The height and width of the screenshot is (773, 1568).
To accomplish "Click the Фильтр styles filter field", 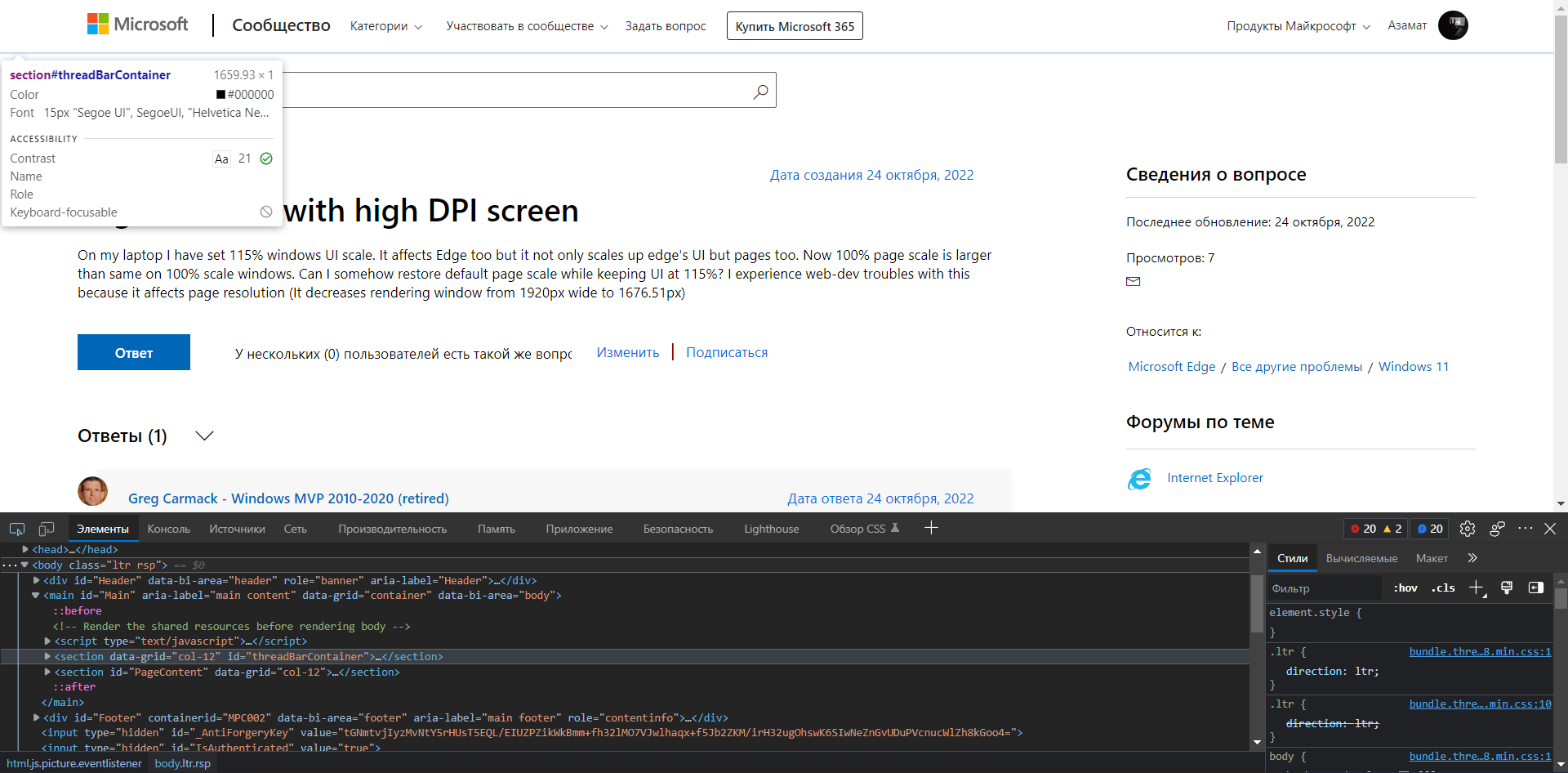I will (x=1325, y=588).
